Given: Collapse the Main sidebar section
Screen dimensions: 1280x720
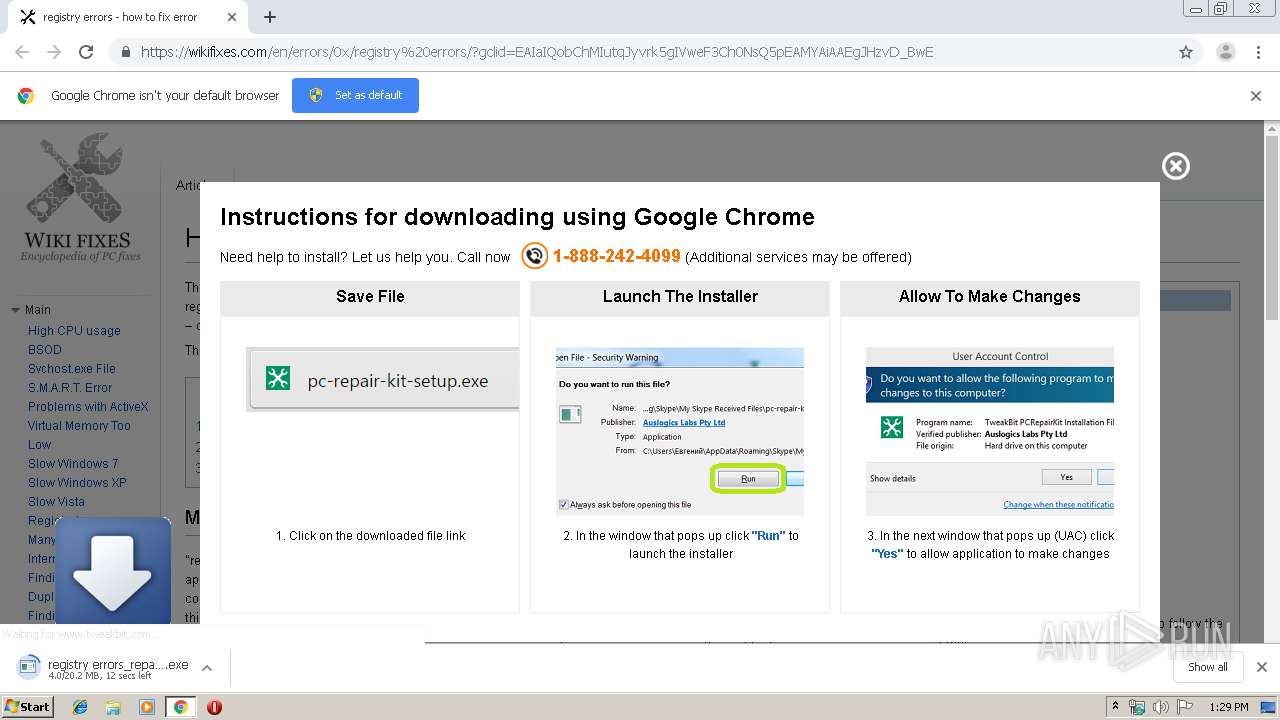Looking at the screenshot, I should click(x=15, y=310).
